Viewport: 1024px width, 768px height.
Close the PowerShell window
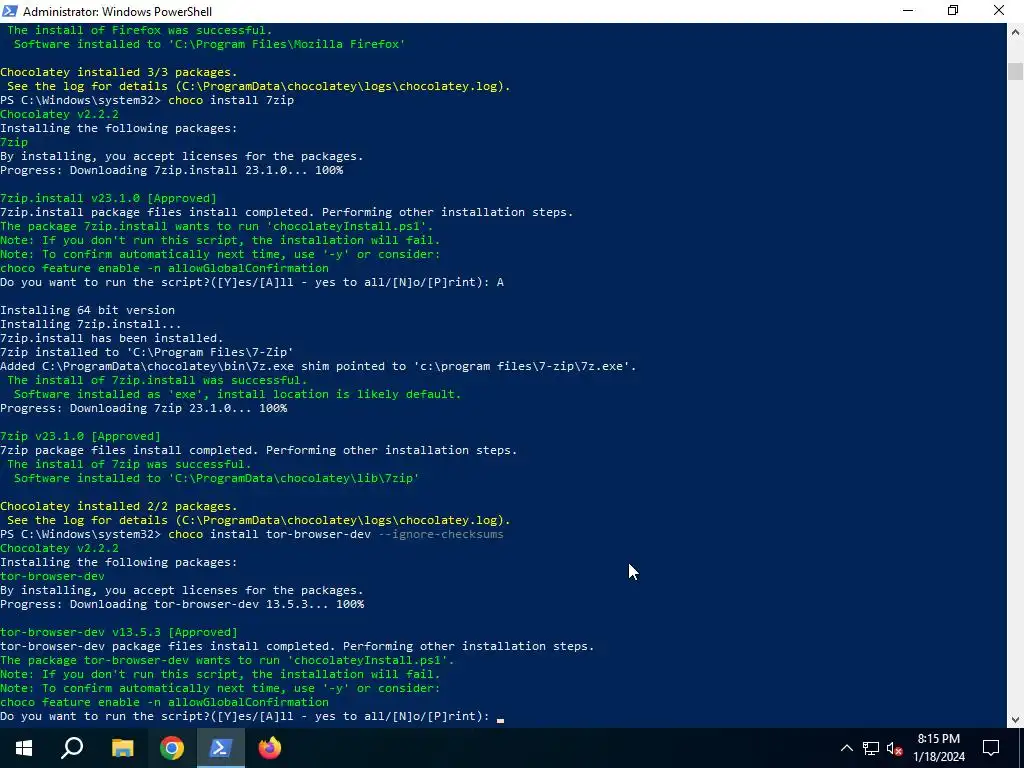click(x=999, y=10)
